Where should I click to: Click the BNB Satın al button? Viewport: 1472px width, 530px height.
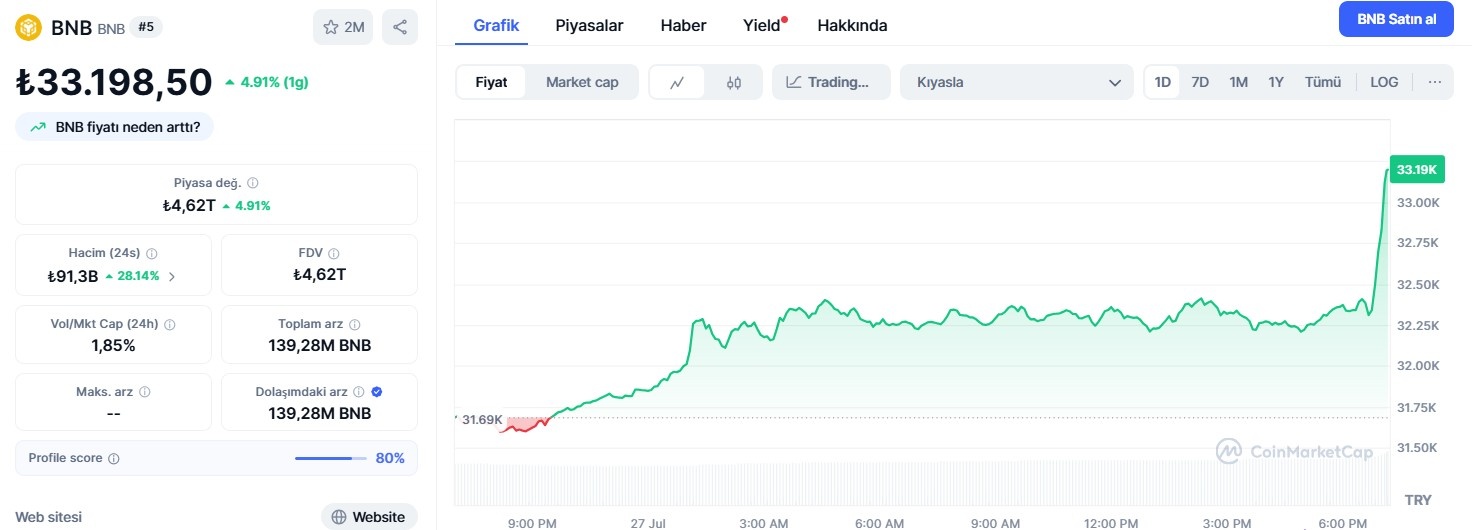(1396, 19)
